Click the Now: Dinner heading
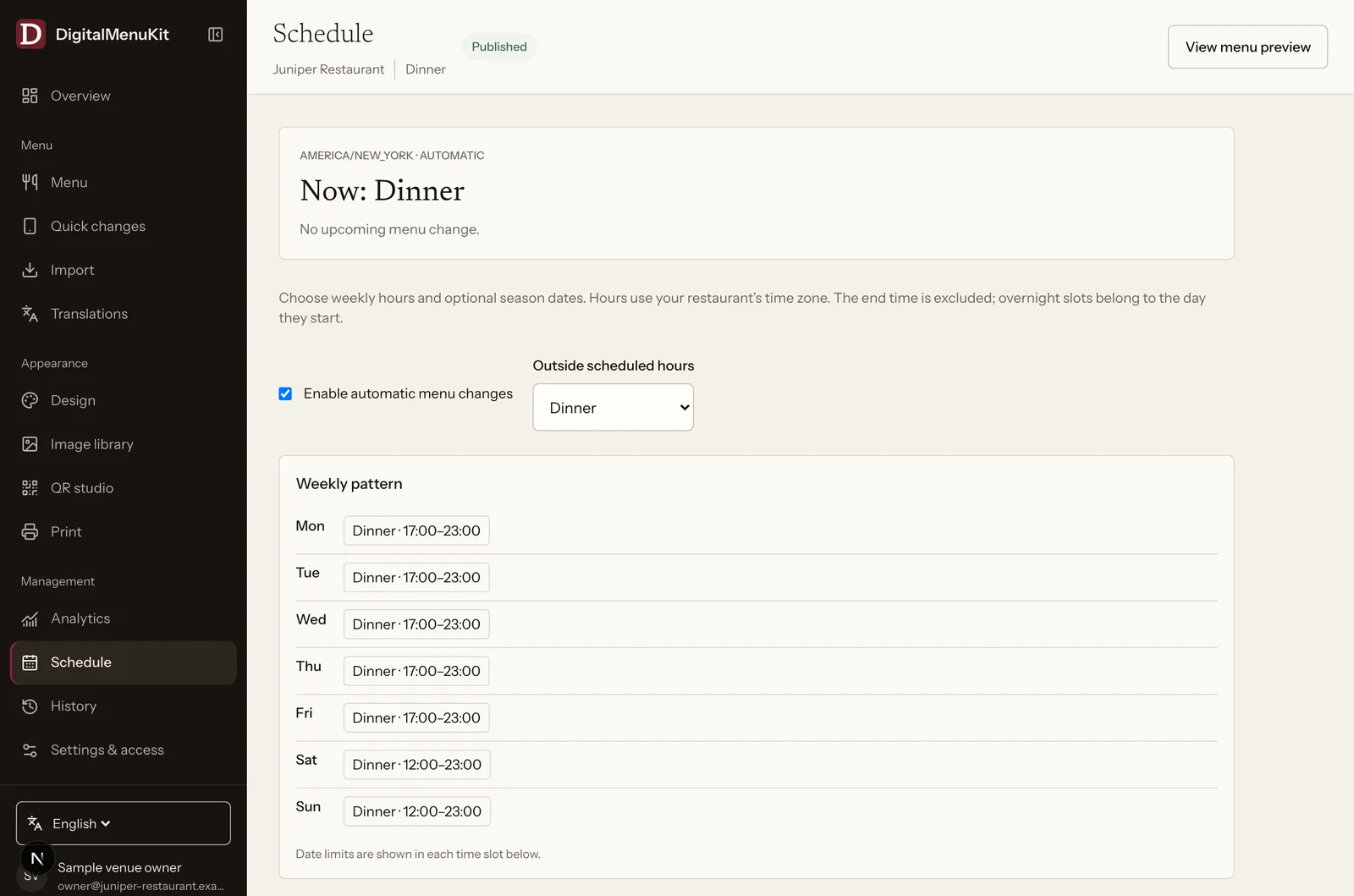 [x=382, y=190]
